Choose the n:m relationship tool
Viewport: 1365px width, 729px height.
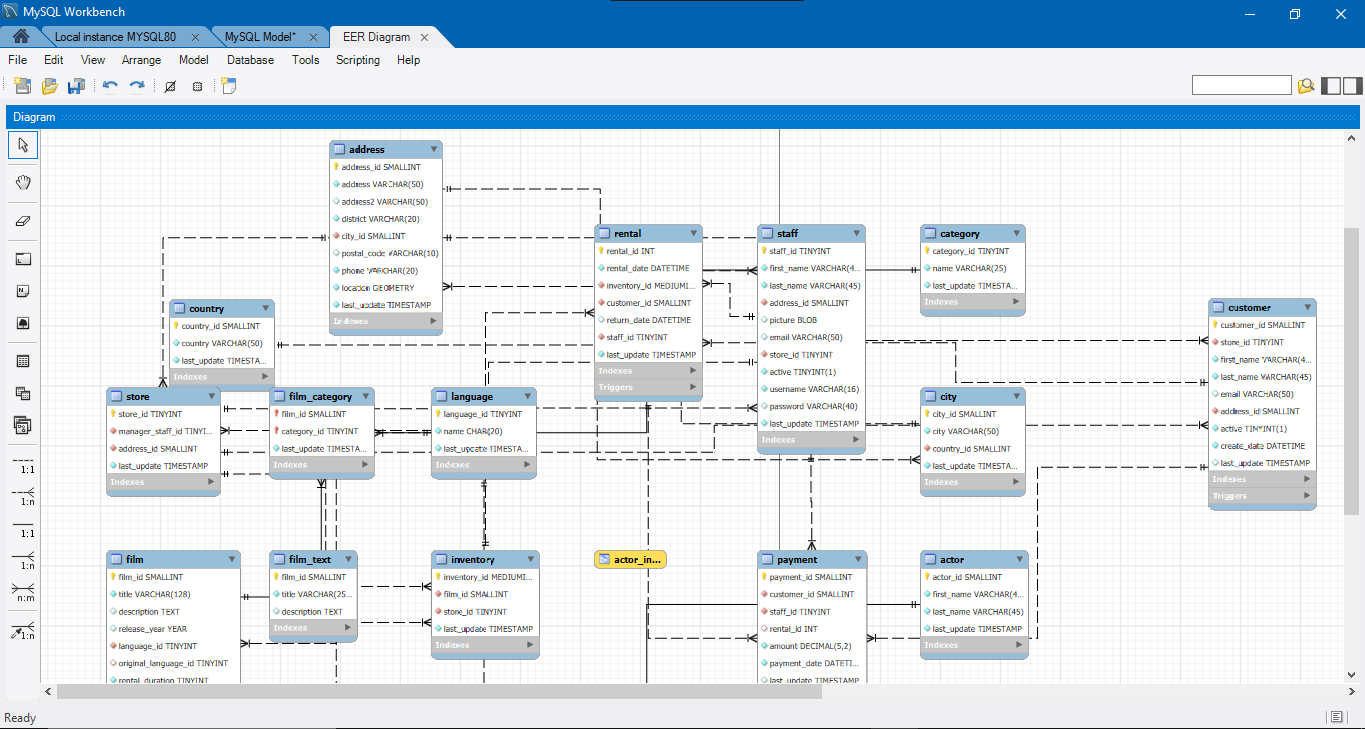[x=23, y=594]
